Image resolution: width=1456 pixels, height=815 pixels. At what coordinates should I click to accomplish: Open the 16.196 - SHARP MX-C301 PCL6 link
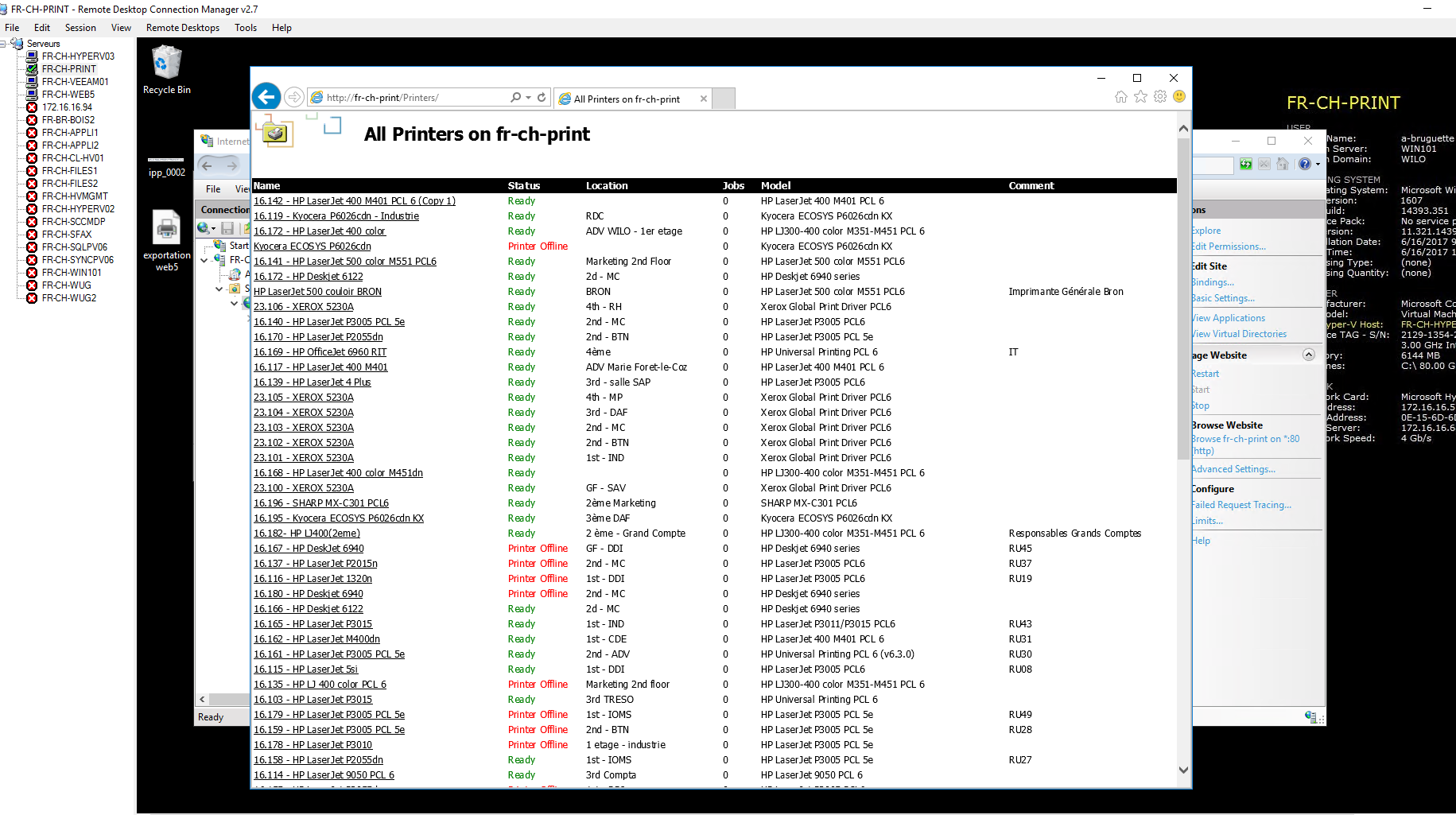click(320, 503)
